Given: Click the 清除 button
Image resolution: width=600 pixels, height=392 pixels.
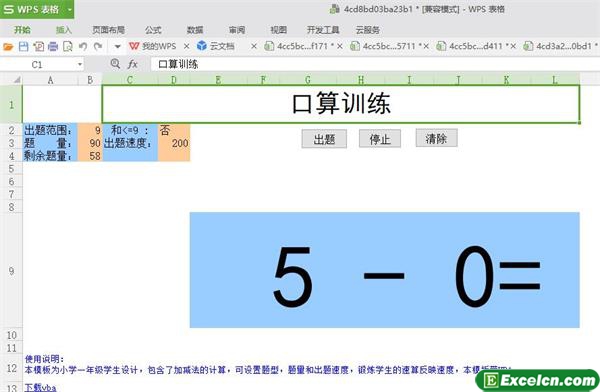Looking at the screenshot, I should 436,138.
